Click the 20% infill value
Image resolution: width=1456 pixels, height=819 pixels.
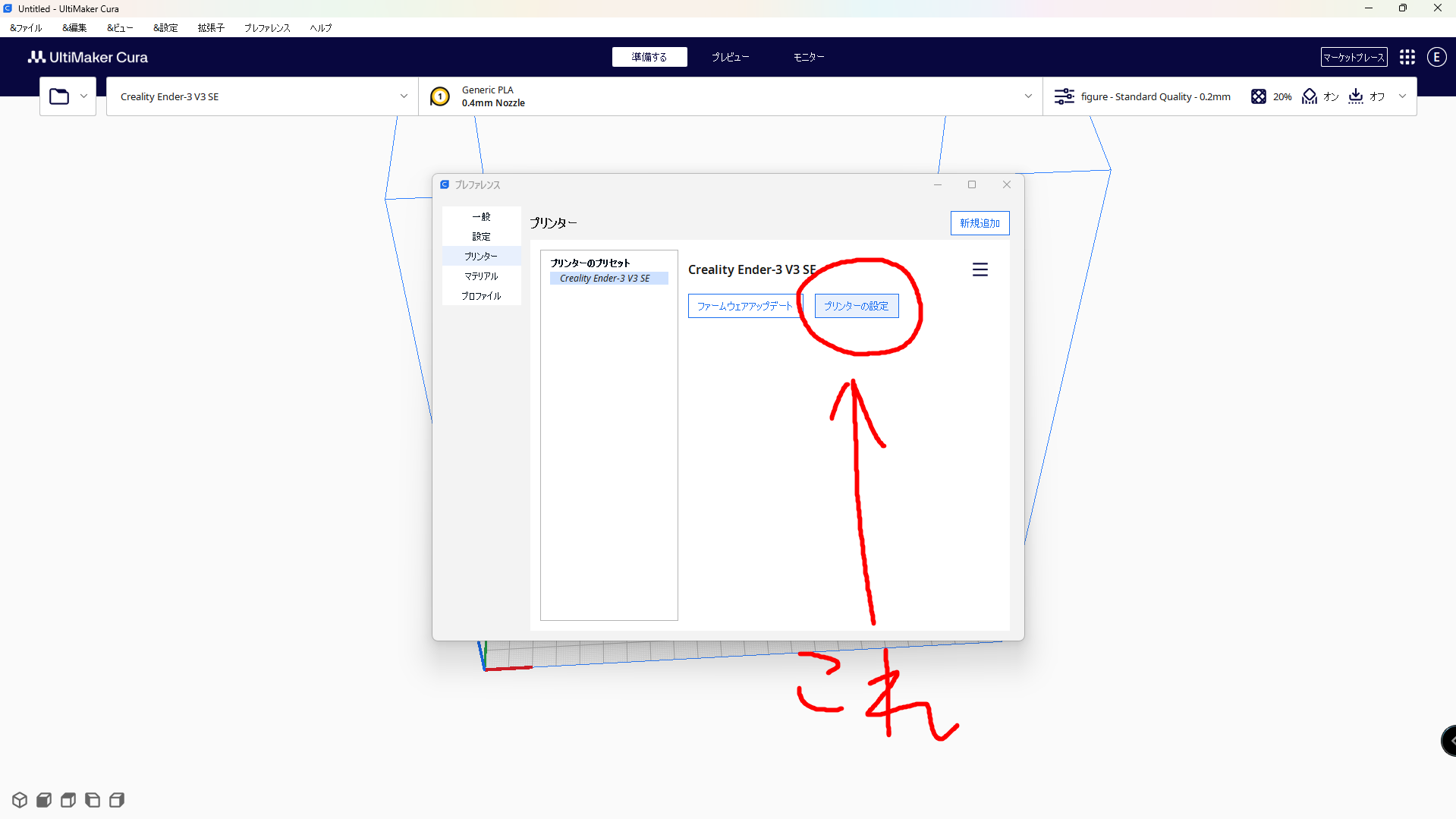1282,96
